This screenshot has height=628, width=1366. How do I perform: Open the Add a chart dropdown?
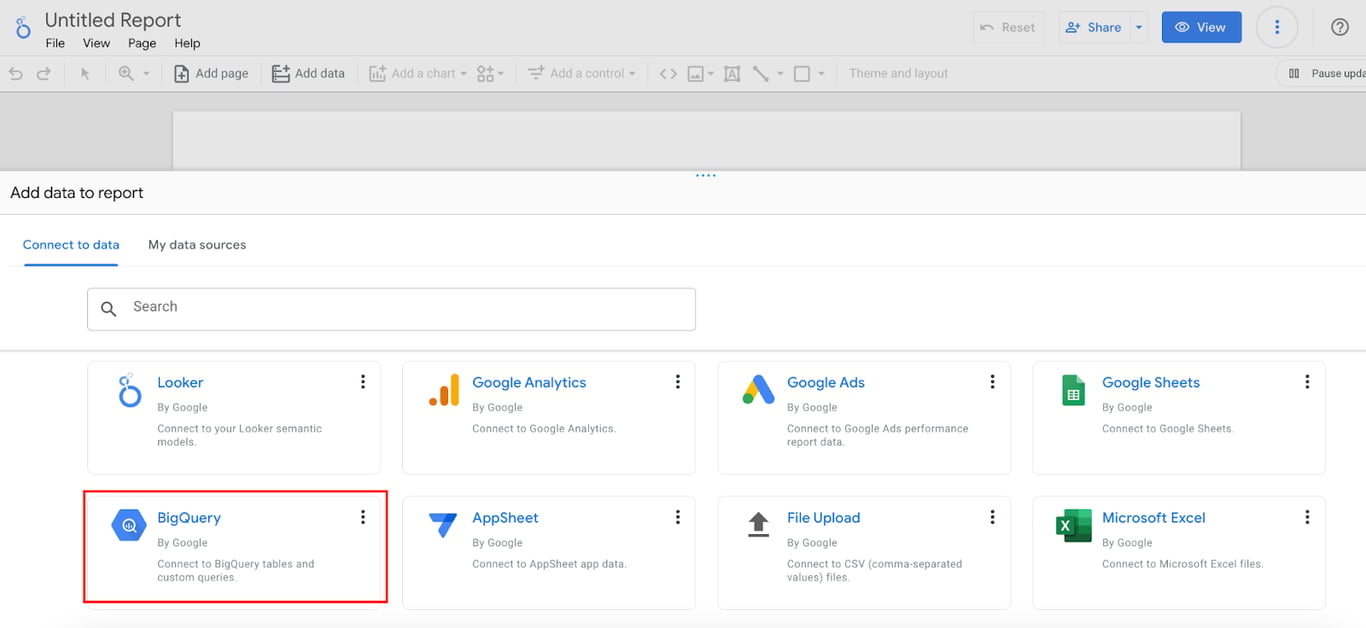tap(418, 73)
